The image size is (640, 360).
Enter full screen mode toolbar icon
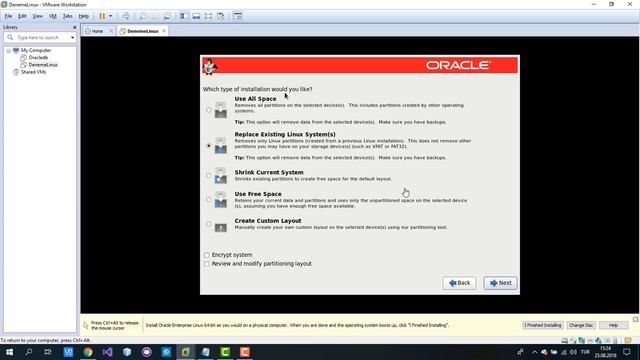click(209, 16)
